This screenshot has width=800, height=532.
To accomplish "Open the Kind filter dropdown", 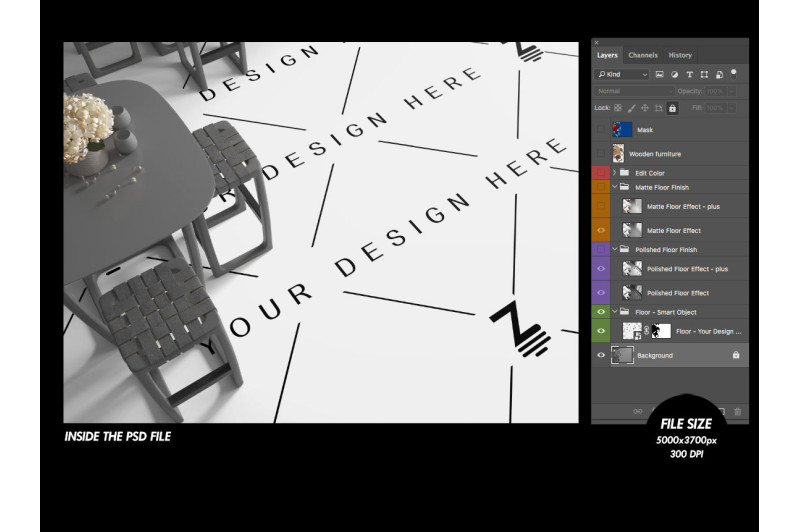I will [622, 74].
